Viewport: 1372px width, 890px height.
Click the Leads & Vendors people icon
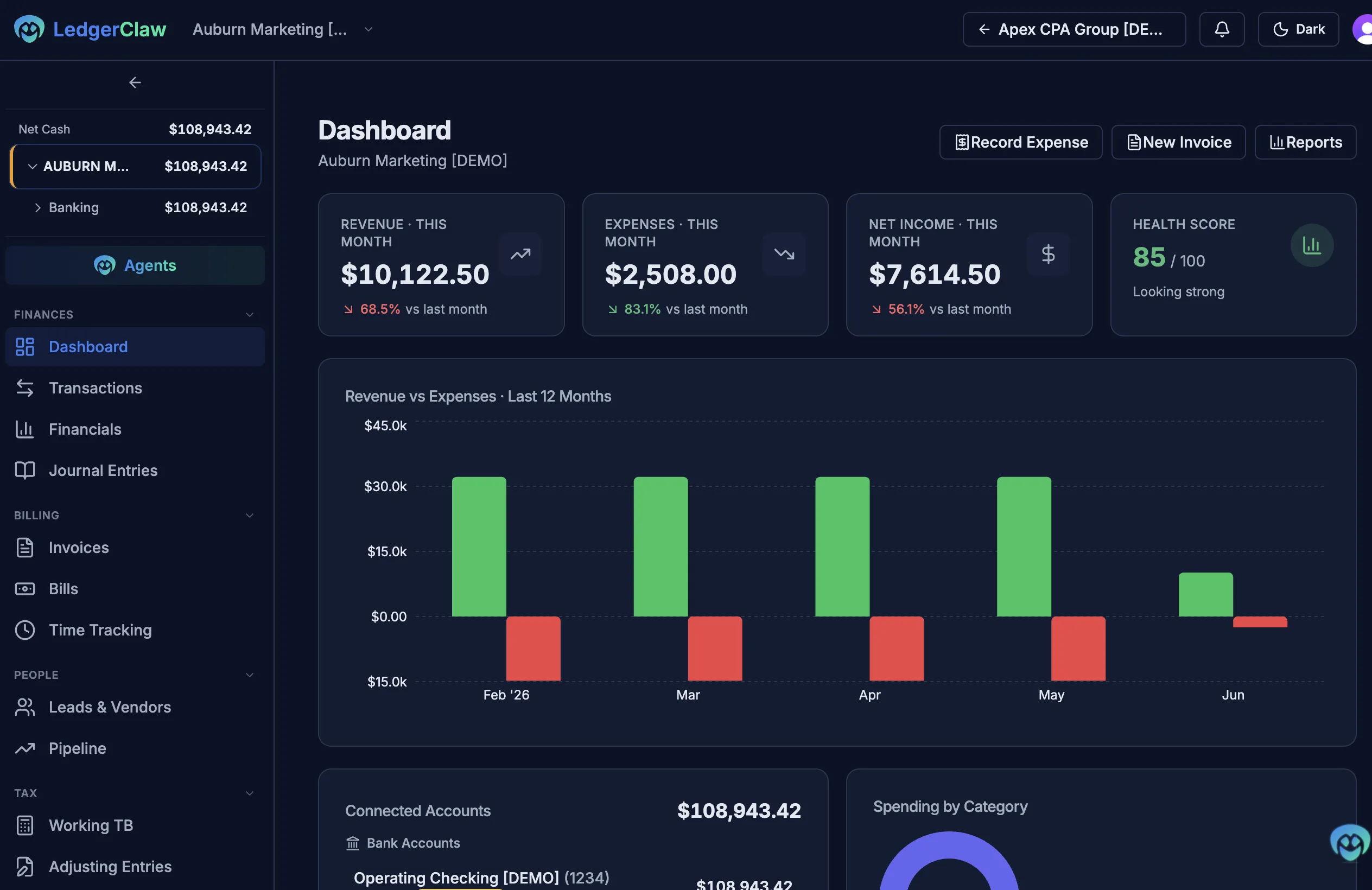pos(25,707)
